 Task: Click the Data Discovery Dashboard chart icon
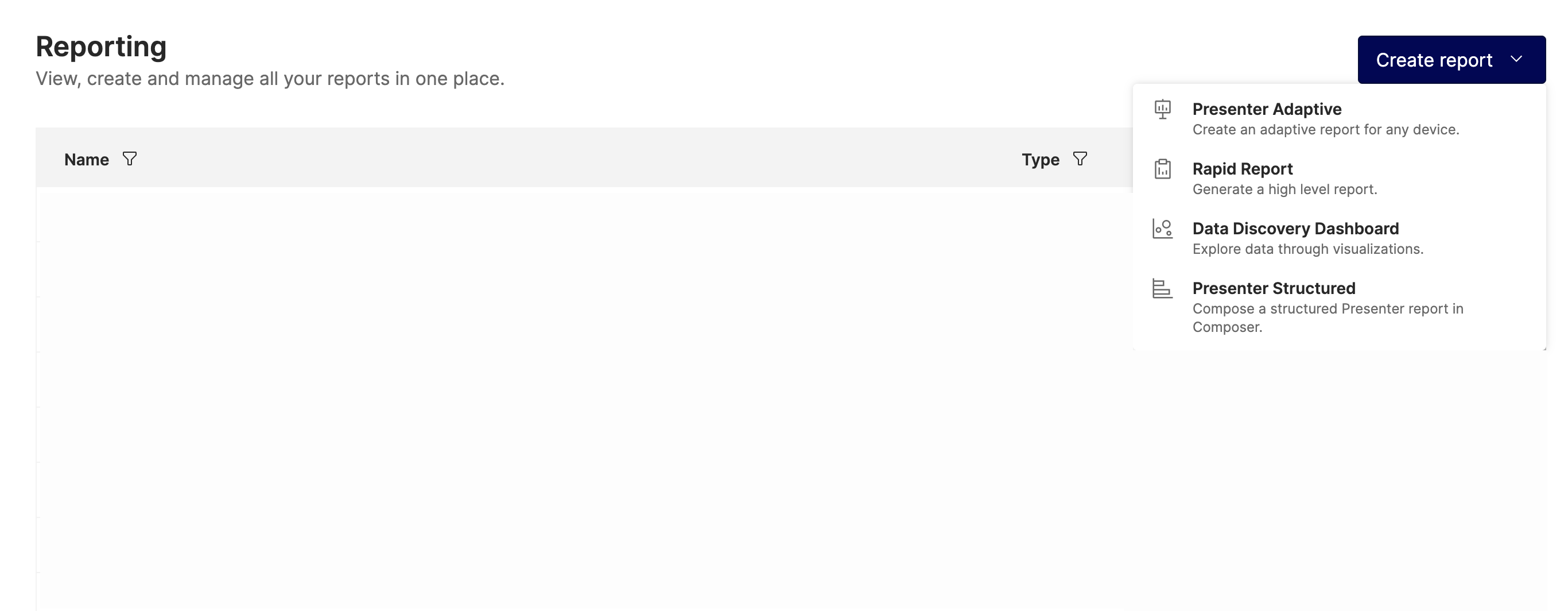1162,229
